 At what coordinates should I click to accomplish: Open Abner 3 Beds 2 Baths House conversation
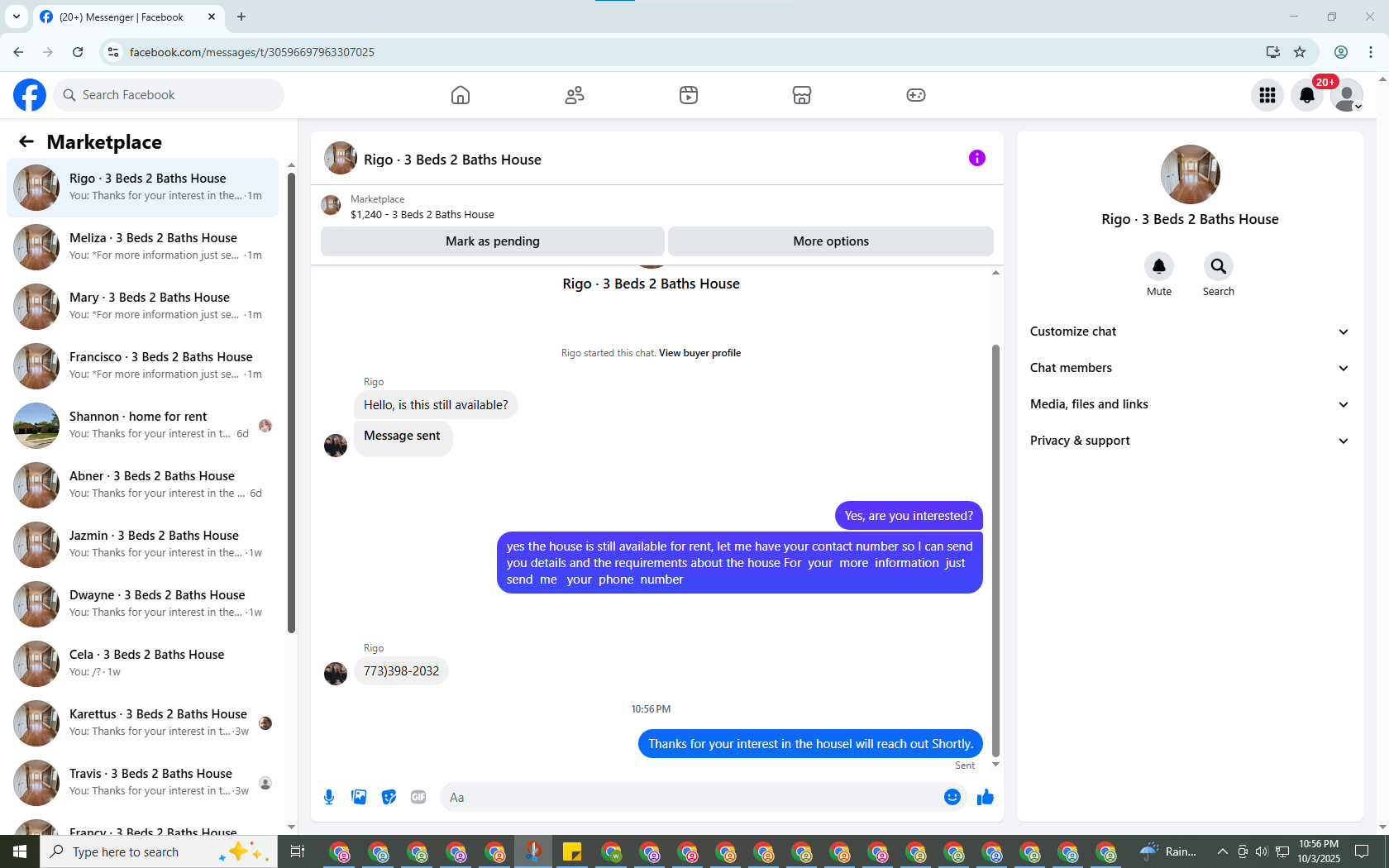click(143, 485)
